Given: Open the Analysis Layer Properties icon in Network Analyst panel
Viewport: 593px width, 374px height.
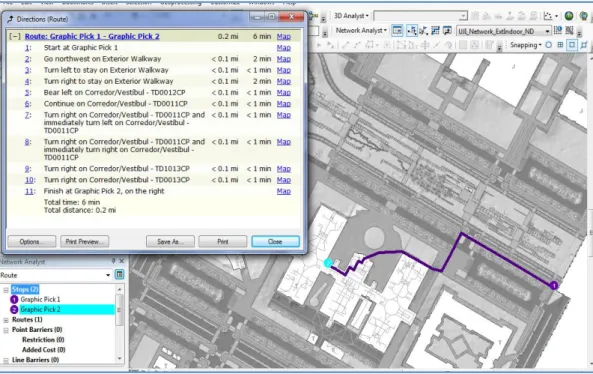Looking at the screenshot, I should [x=119, y=275].
